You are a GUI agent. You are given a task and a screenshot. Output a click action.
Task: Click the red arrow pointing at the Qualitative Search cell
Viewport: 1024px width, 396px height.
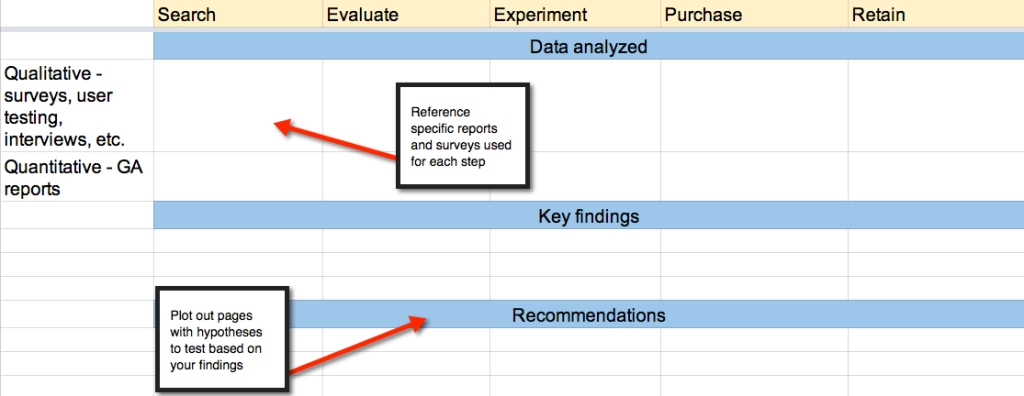coord(335,140)
